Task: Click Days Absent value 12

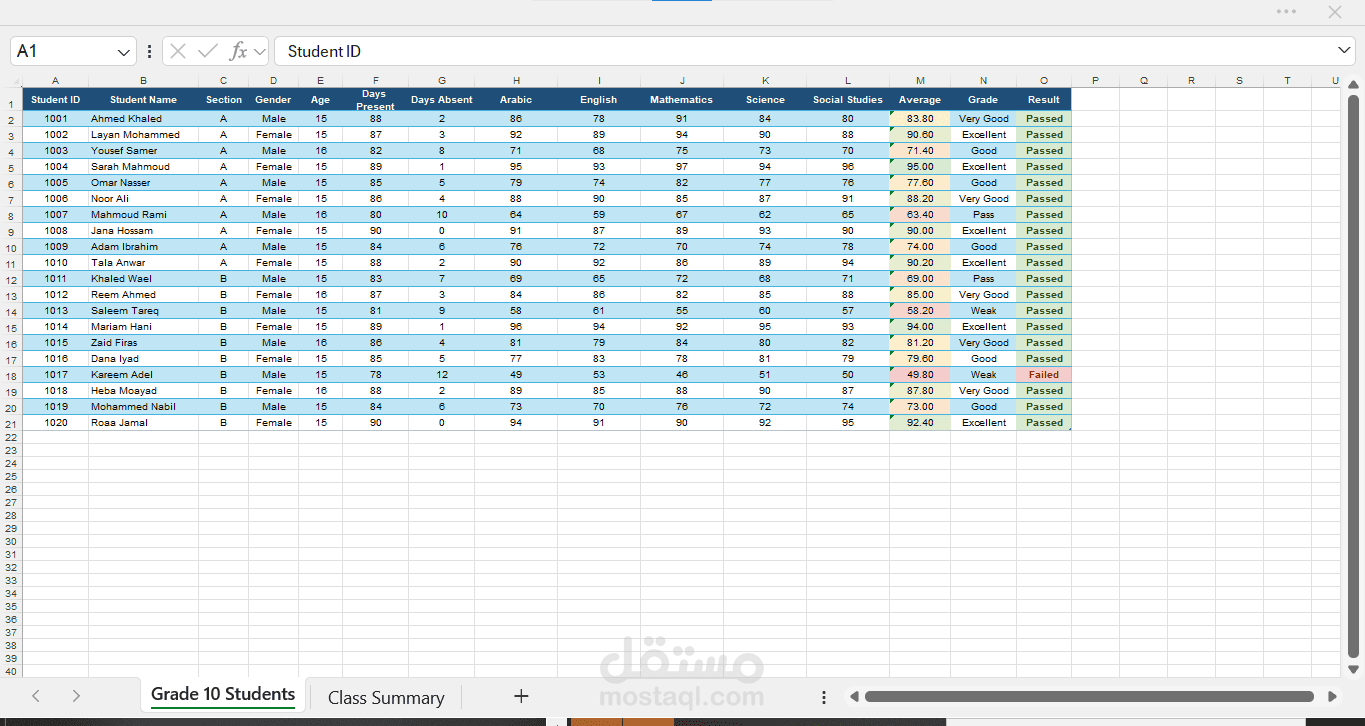Action: [x=441, y=375]
